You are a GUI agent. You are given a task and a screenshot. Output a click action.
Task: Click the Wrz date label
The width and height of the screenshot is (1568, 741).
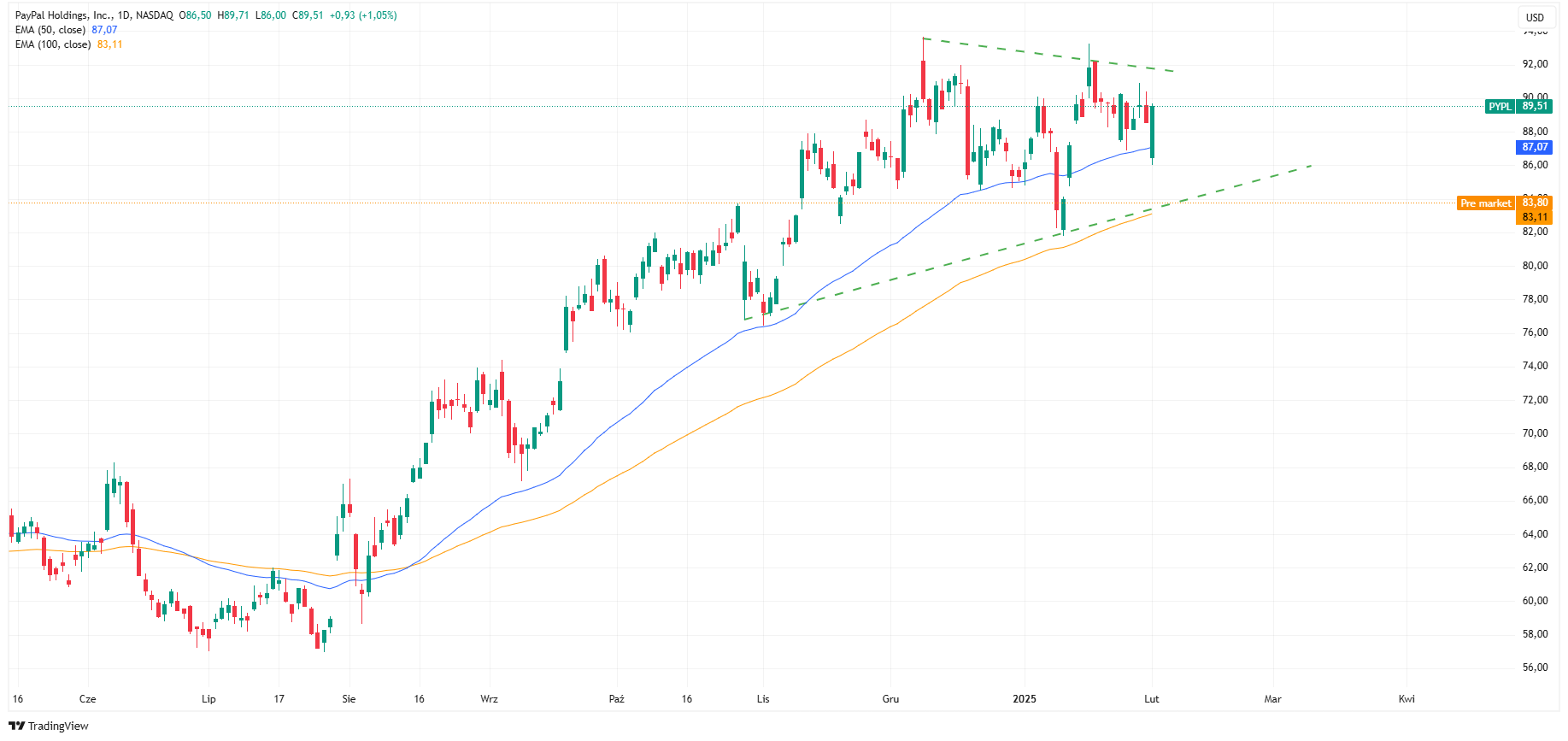click(489, 699)
